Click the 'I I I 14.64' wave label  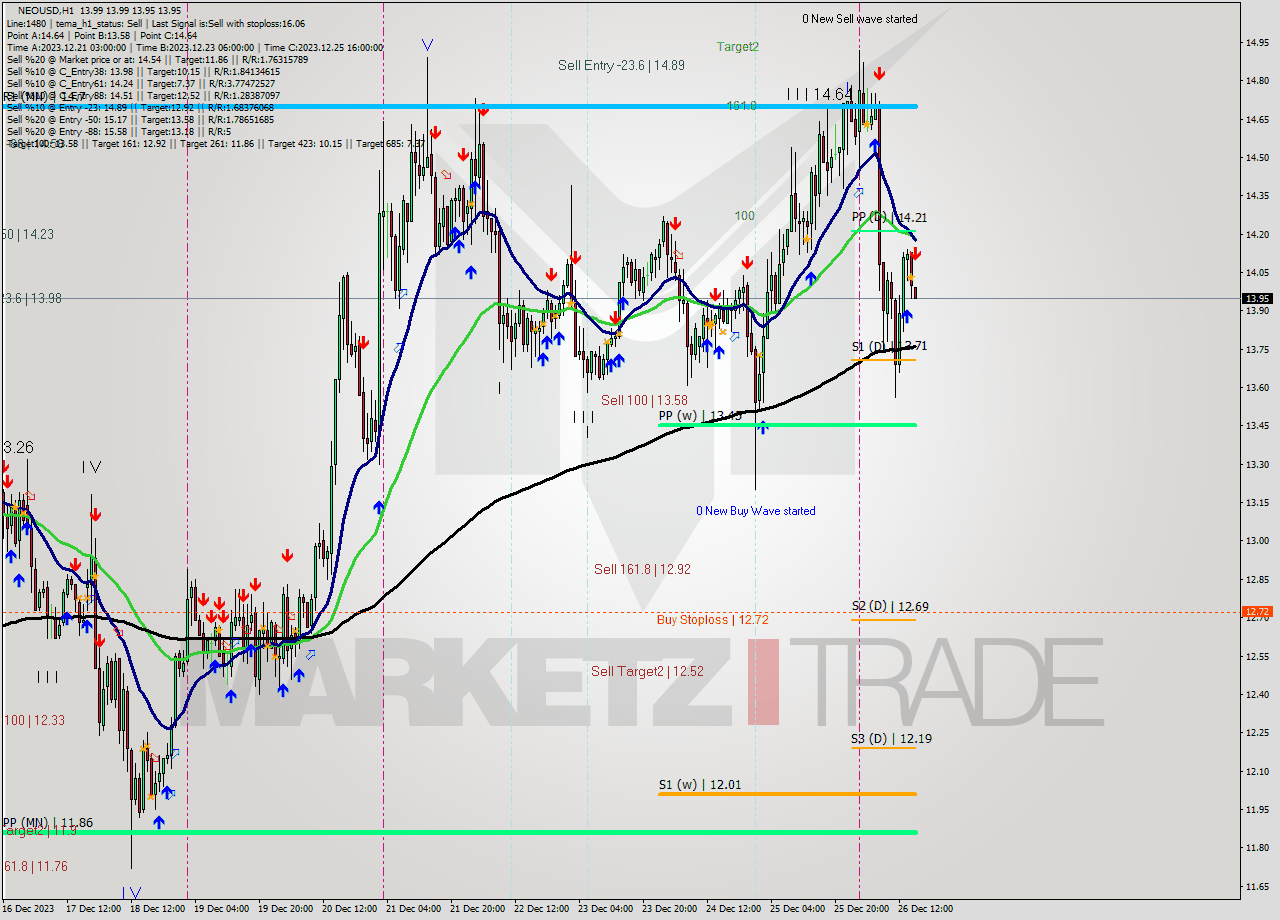[x=818, y=94]
